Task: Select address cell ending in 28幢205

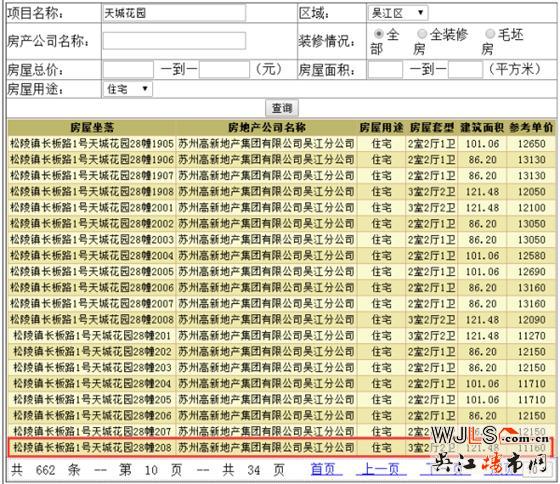Action: [x=92, y=400]
